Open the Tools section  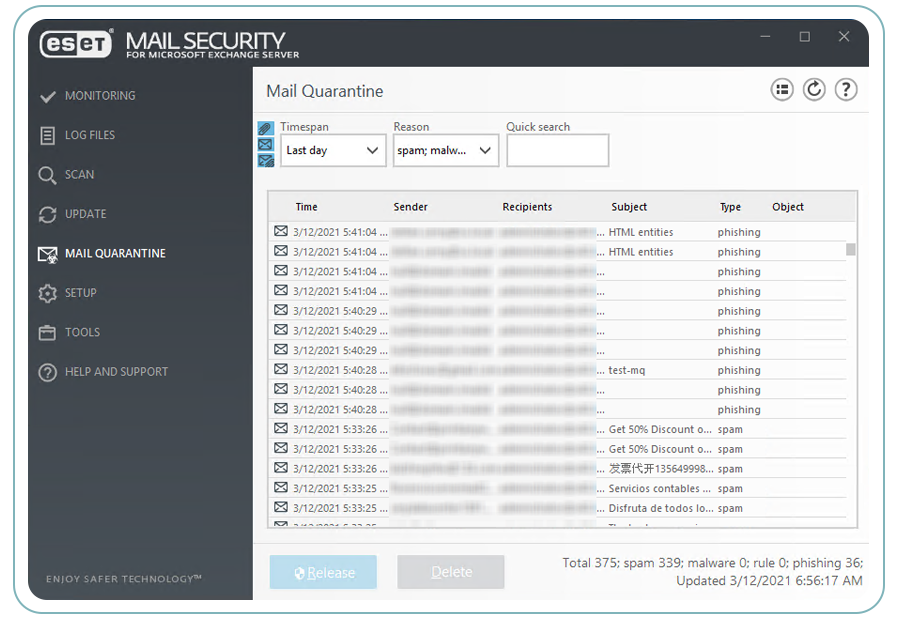[82, 332]
